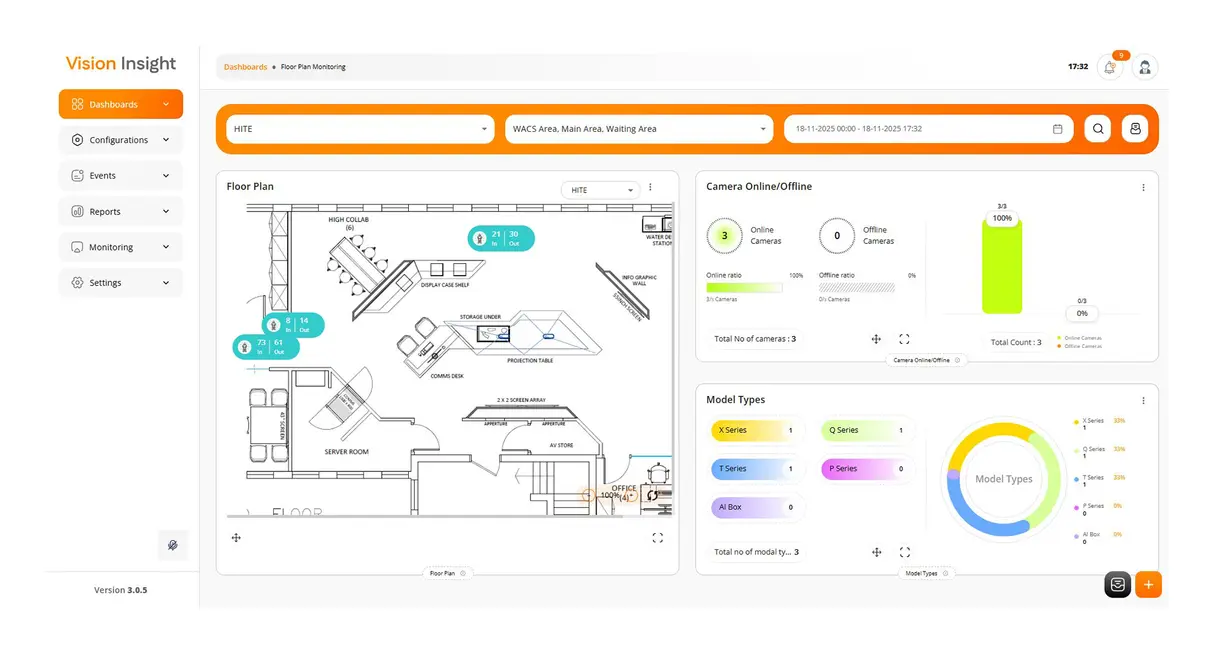The width and height of the screenshot is (1214, 653).
Task: Click the Offline ratio striped progress bar
Action: tap(856, 287)
